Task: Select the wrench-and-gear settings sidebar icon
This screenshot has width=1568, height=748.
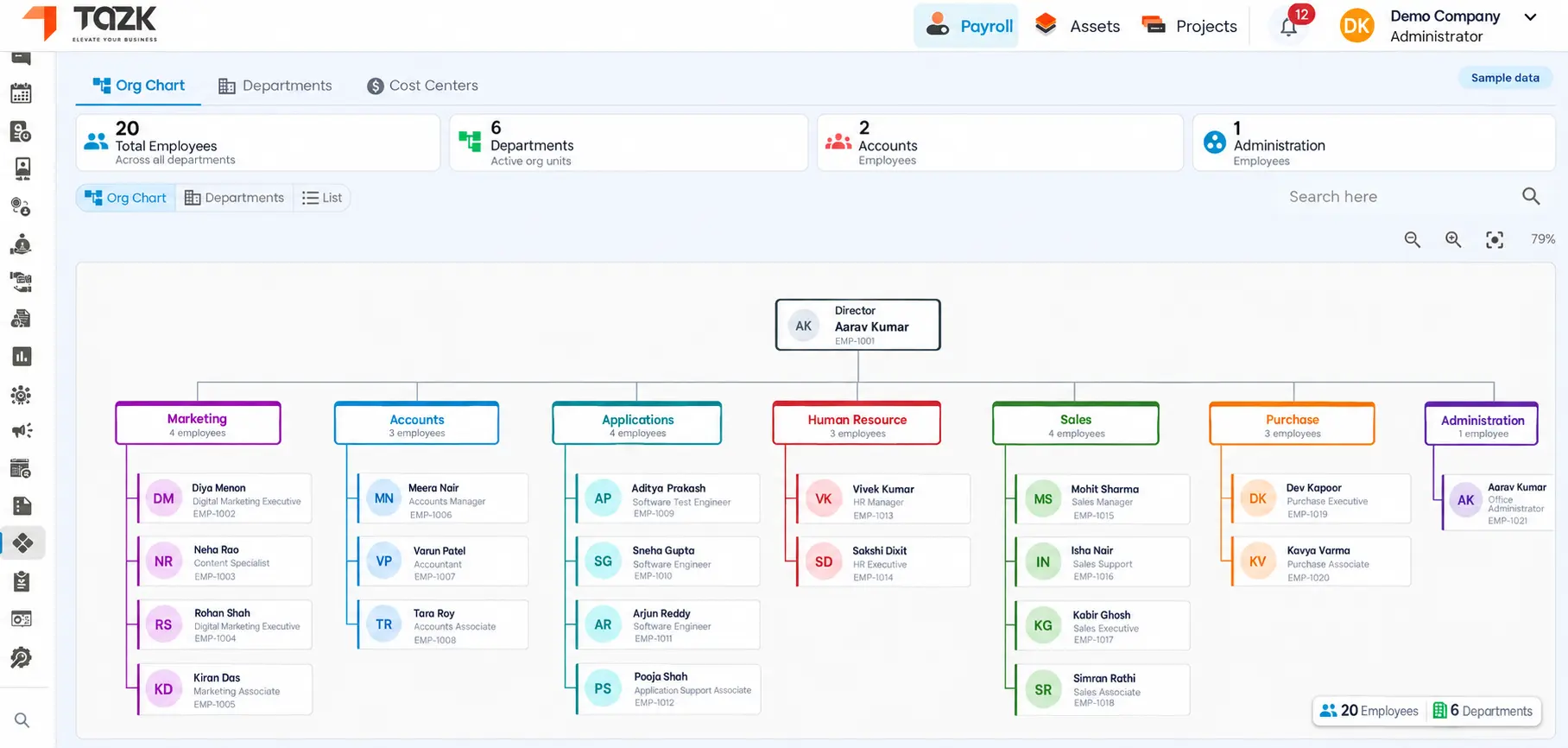Action: point(22,657)
